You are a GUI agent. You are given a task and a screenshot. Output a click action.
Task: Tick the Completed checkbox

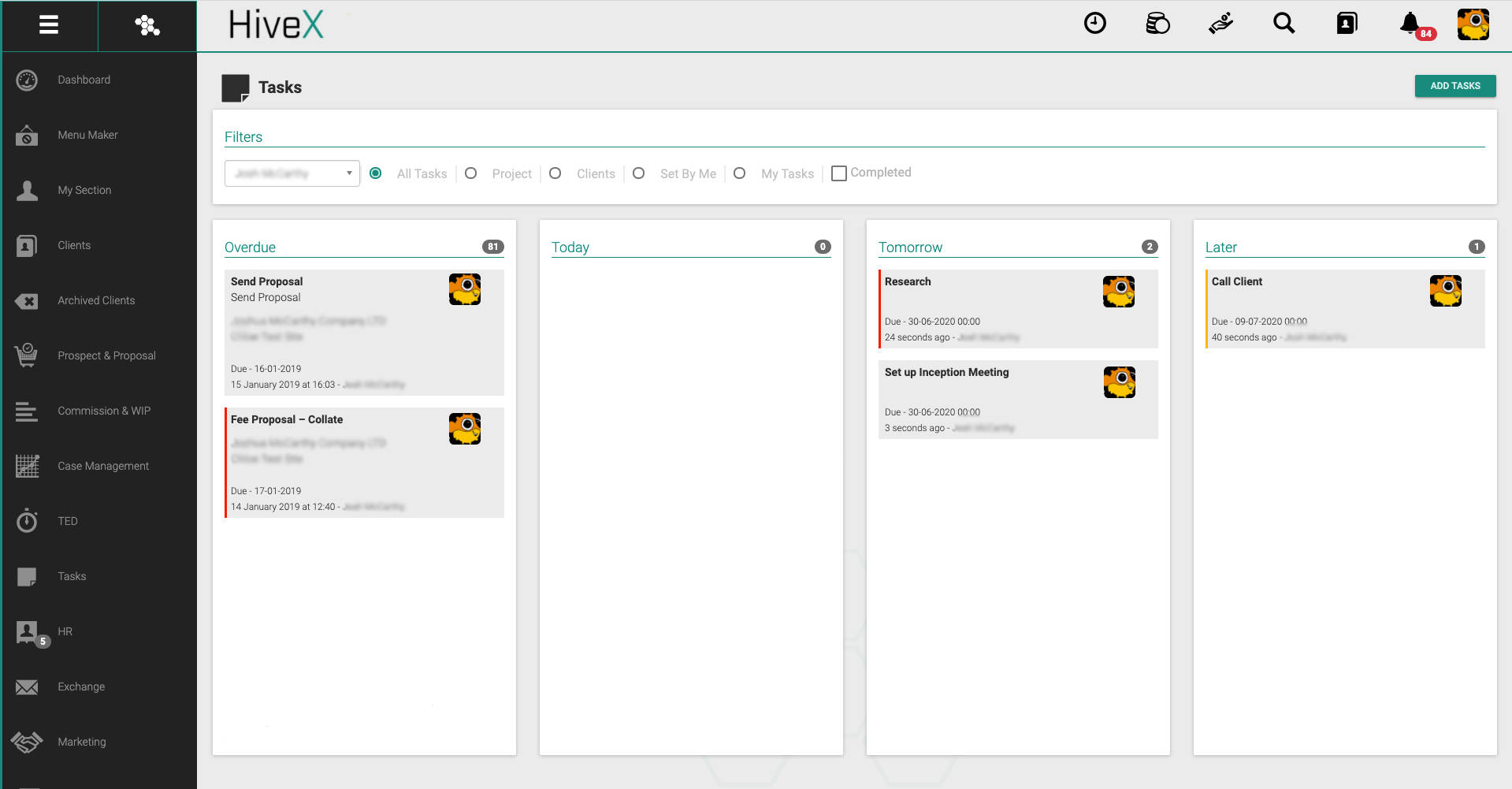(x=839, y=173)
